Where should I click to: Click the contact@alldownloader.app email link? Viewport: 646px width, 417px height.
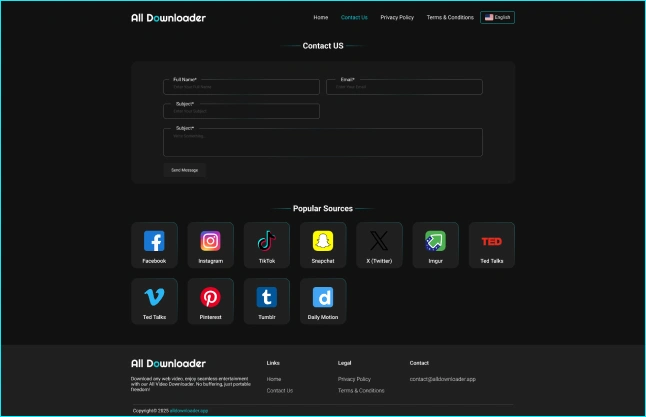tap(442, 379)
